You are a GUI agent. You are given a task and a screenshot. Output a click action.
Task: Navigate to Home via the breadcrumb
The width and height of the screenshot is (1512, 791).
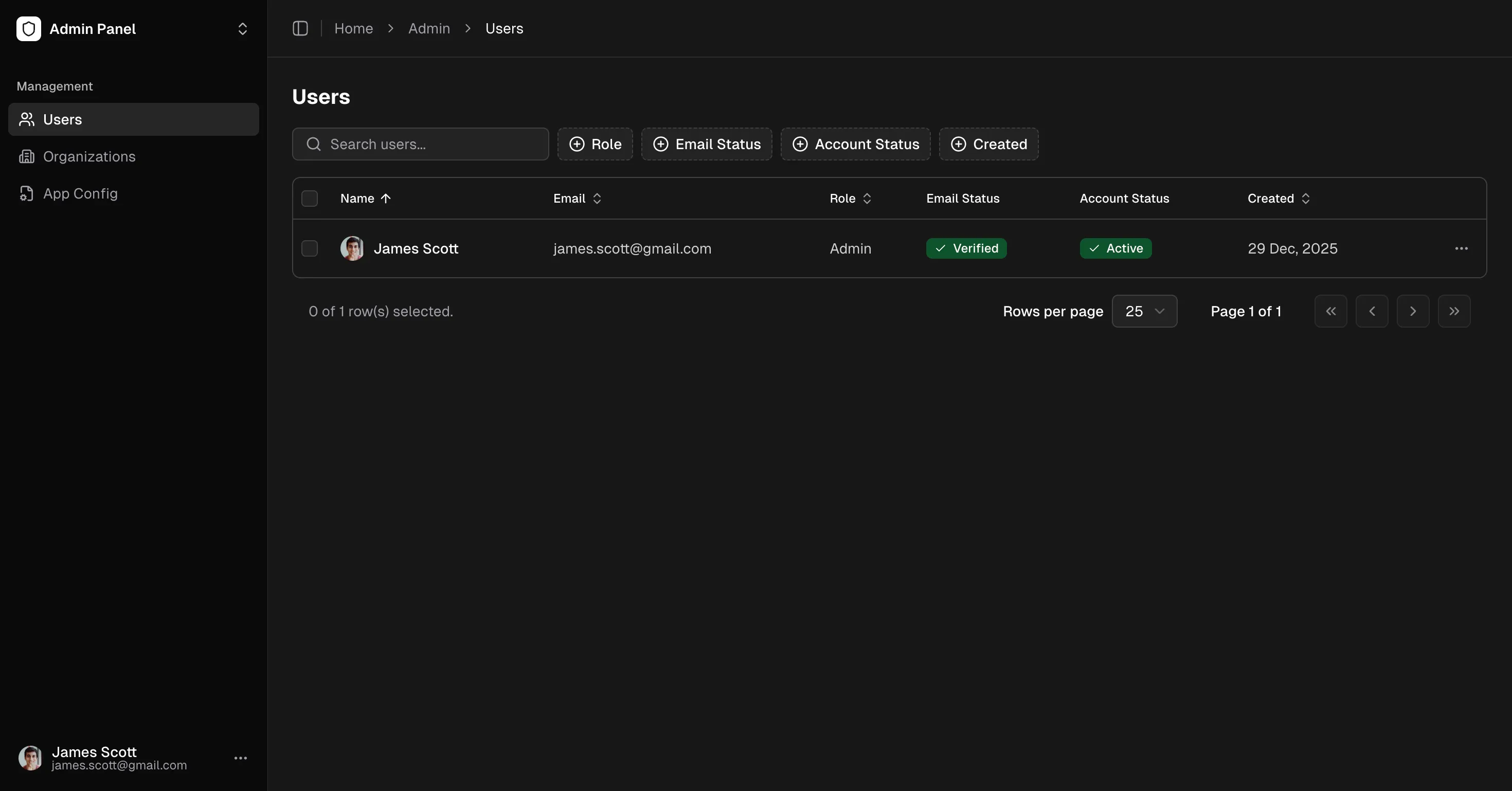[353, 28]
